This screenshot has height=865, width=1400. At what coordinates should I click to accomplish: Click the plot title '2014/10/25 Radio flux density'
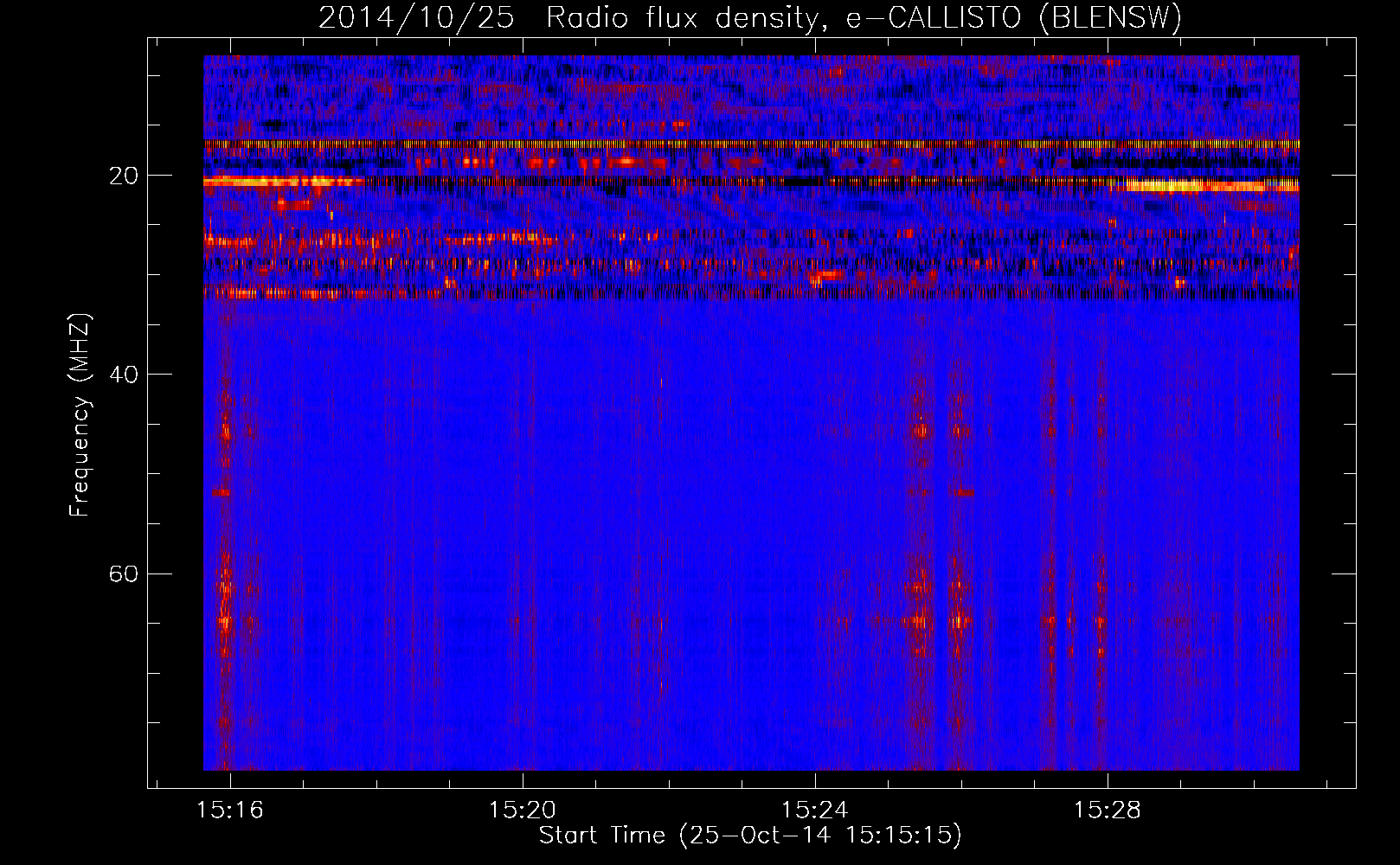(x=750, y=17)
